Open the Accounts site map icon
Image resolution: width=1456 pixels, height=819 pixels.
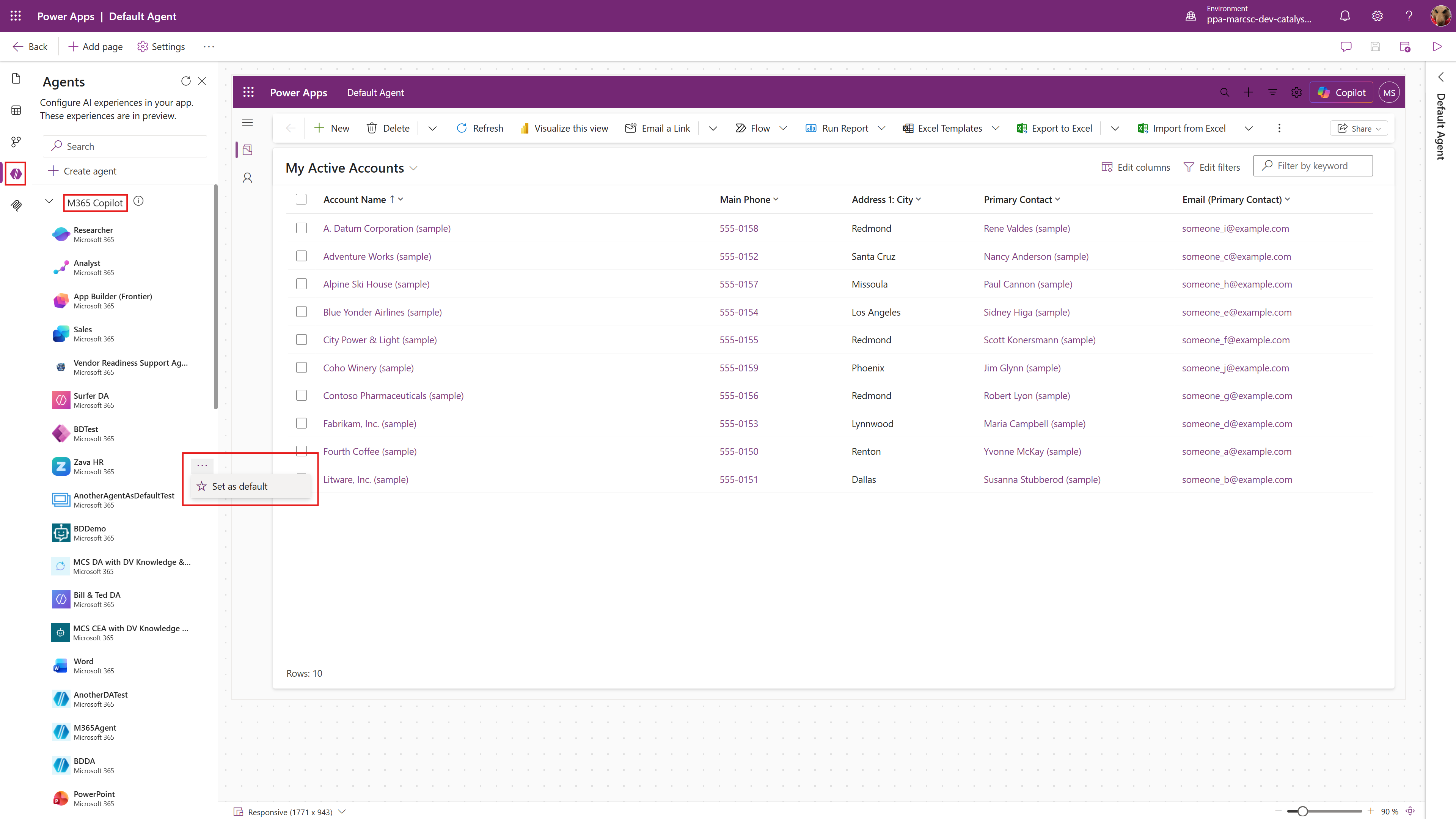pos(247,150)
